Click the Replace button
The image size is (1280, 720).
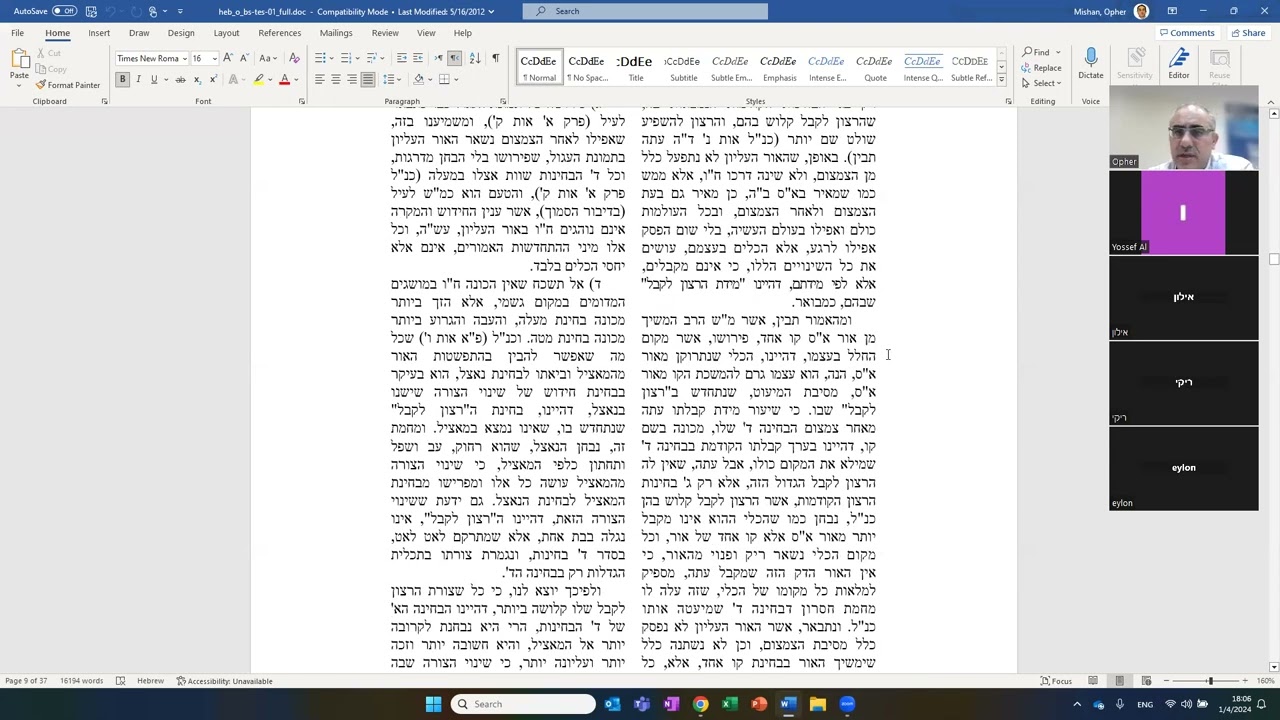coord(1042,68)
